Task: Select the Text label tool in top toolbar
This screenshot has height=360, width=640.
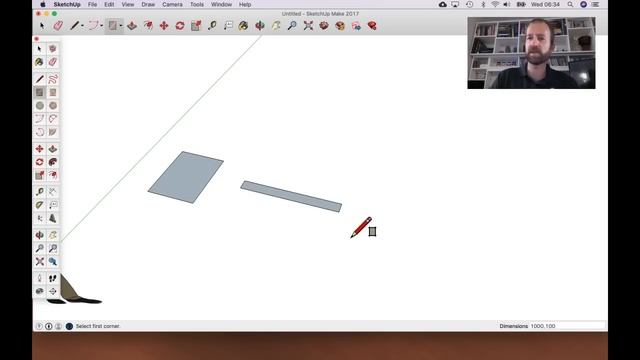Action: [228, 26]
